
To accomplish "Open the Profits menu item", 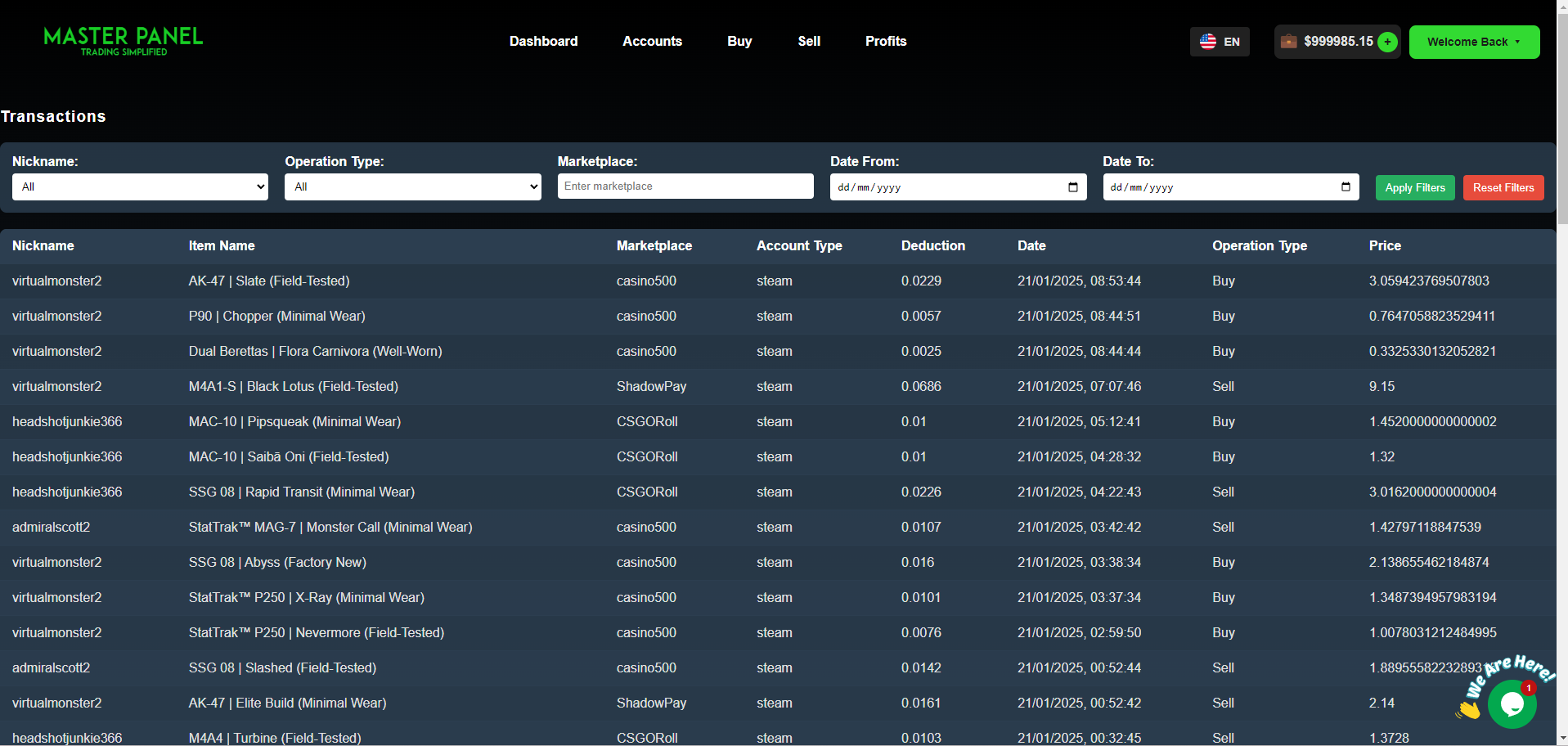I will pyautogui.click(x=886, y=41).
